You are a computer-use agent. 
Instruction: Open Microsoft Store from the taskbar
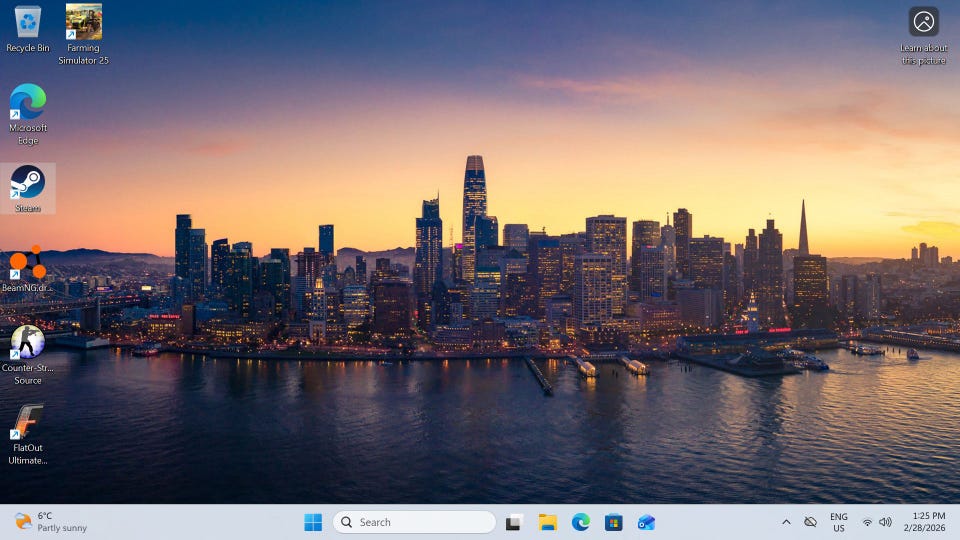tap(614, 522)
